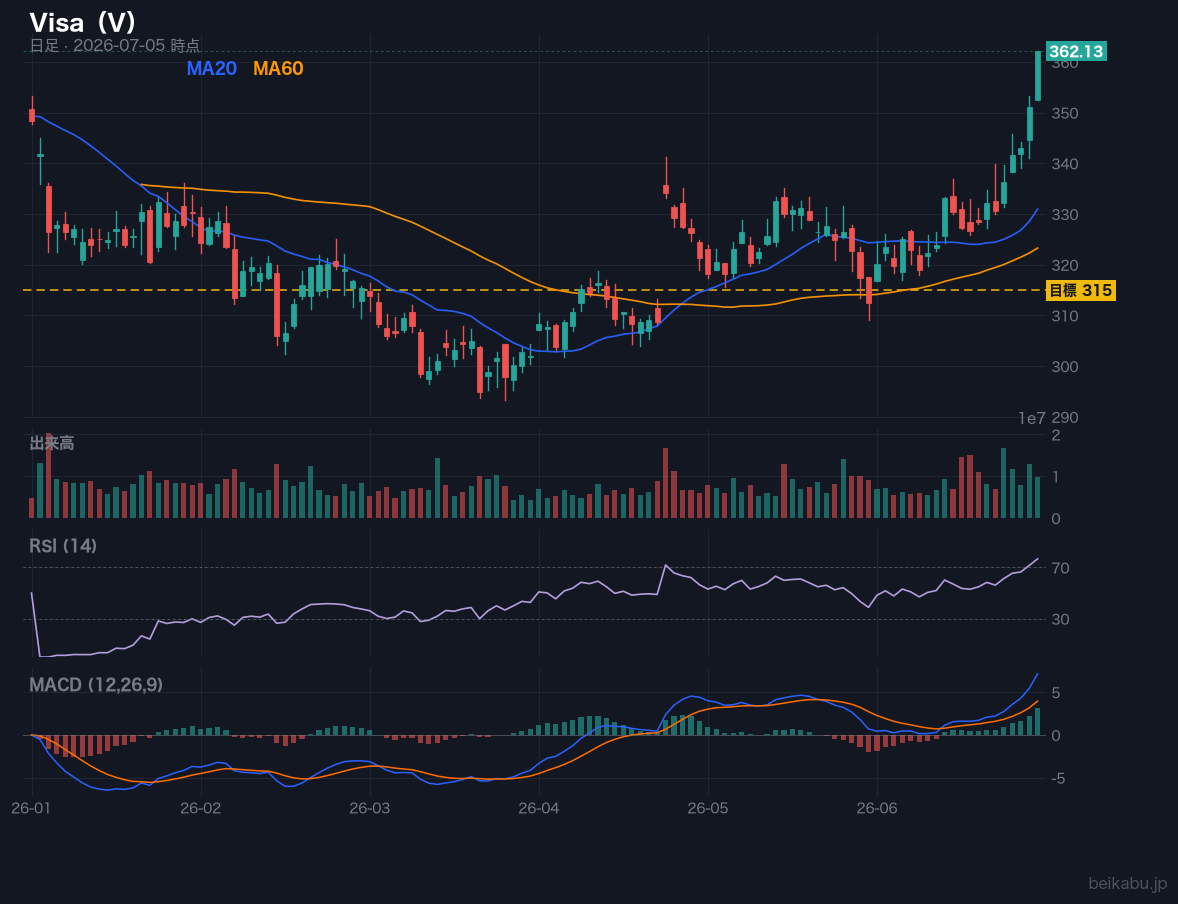Click the 330 price axis label
This screenshot has height=904, width=1178.
pos(1065,215)
